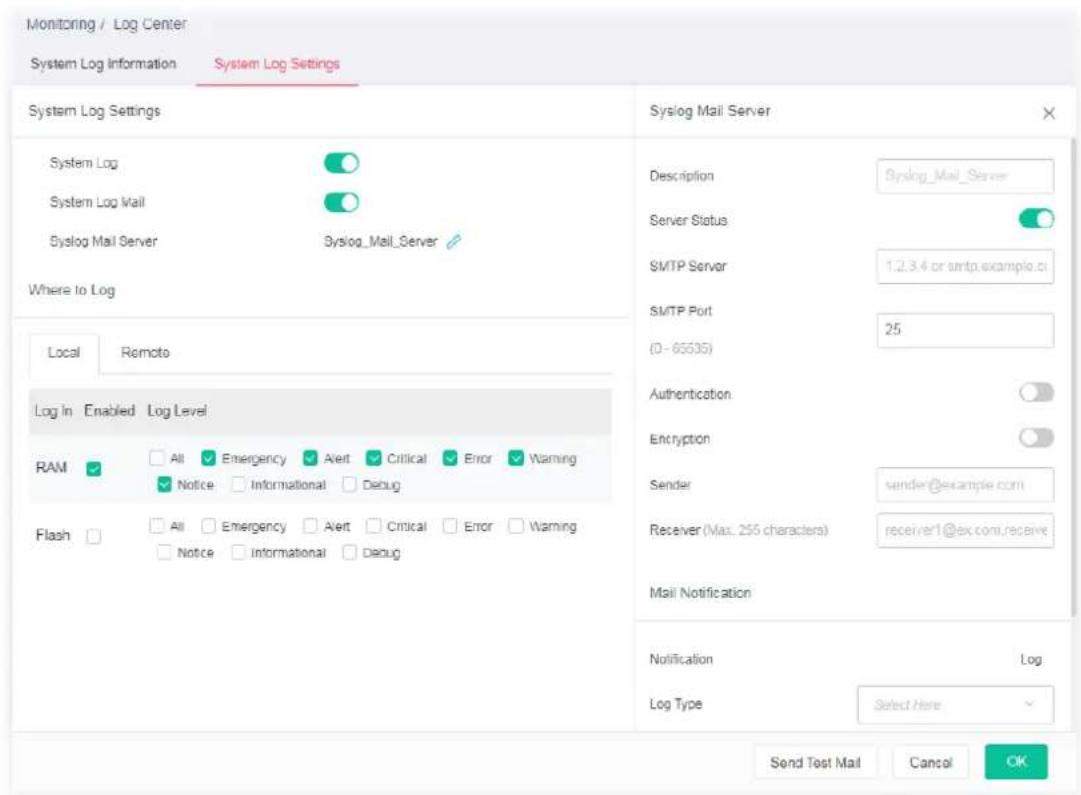Edit Syslog_Mail_Server with the pencil icon
The image size is (1081, 795).
tap(454, 241)
